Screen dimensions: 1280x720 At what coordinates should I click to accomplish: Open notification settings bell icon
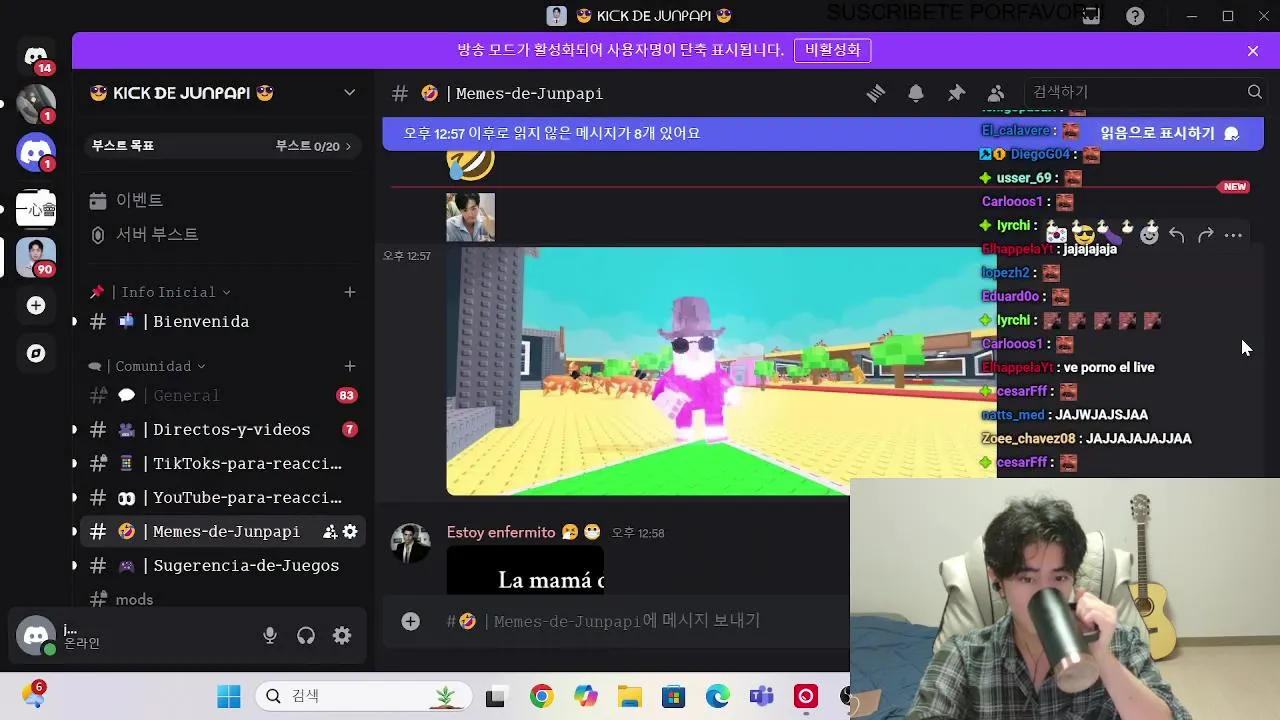tap(916, 93)
